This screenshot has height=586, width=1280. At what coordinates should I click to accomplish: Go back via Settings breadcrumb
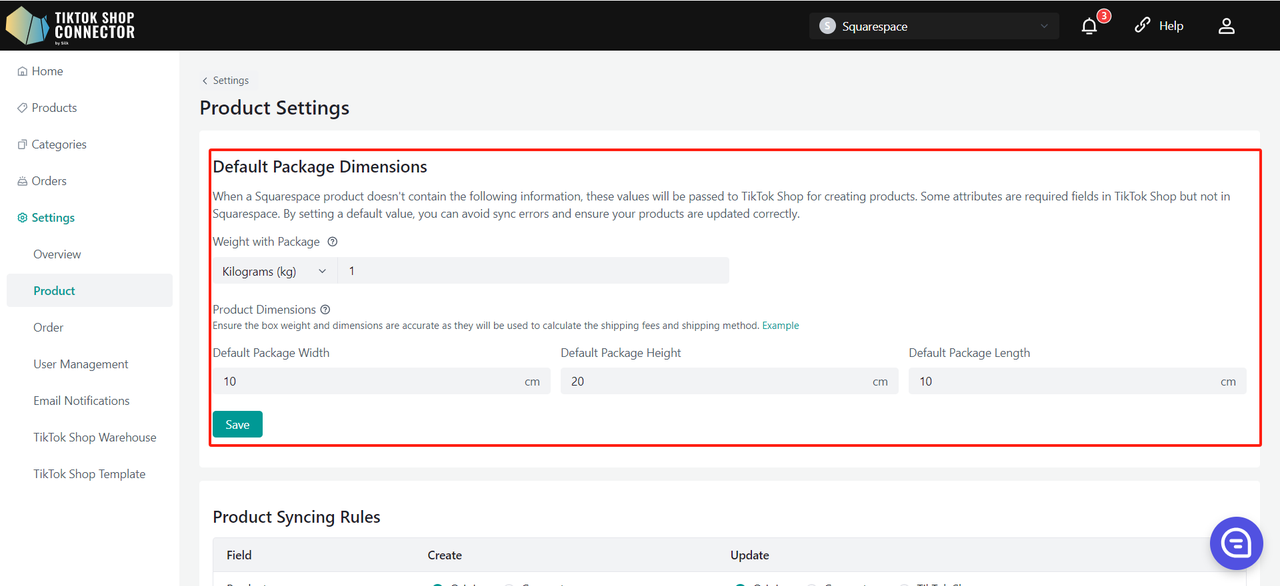226,80
